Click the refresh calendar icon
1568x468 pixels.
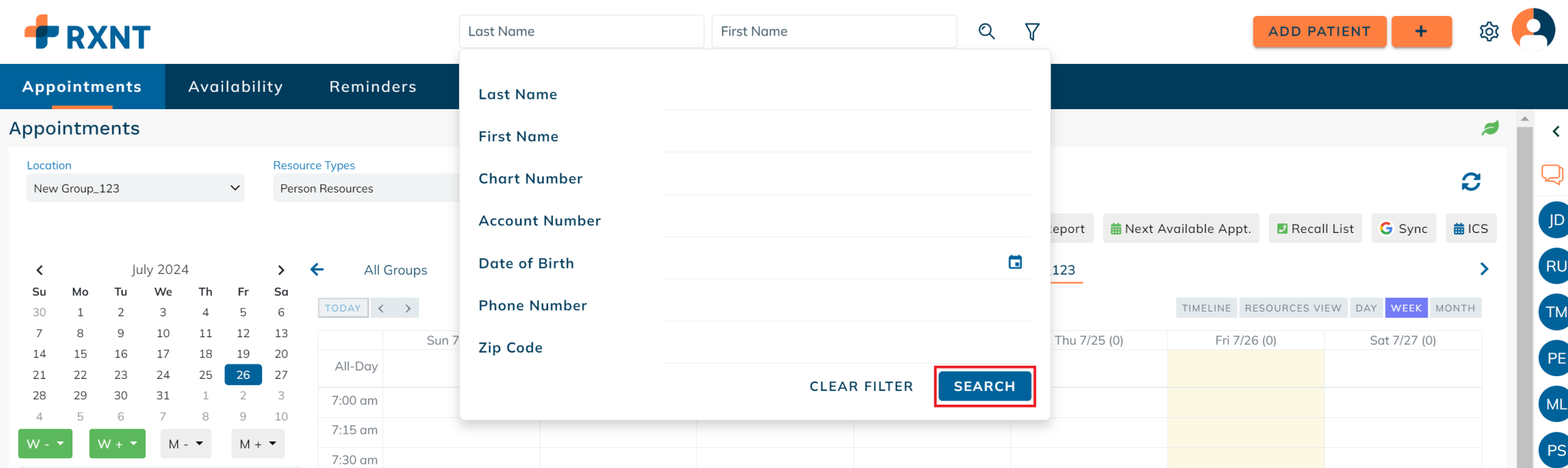coord(1471,181)
